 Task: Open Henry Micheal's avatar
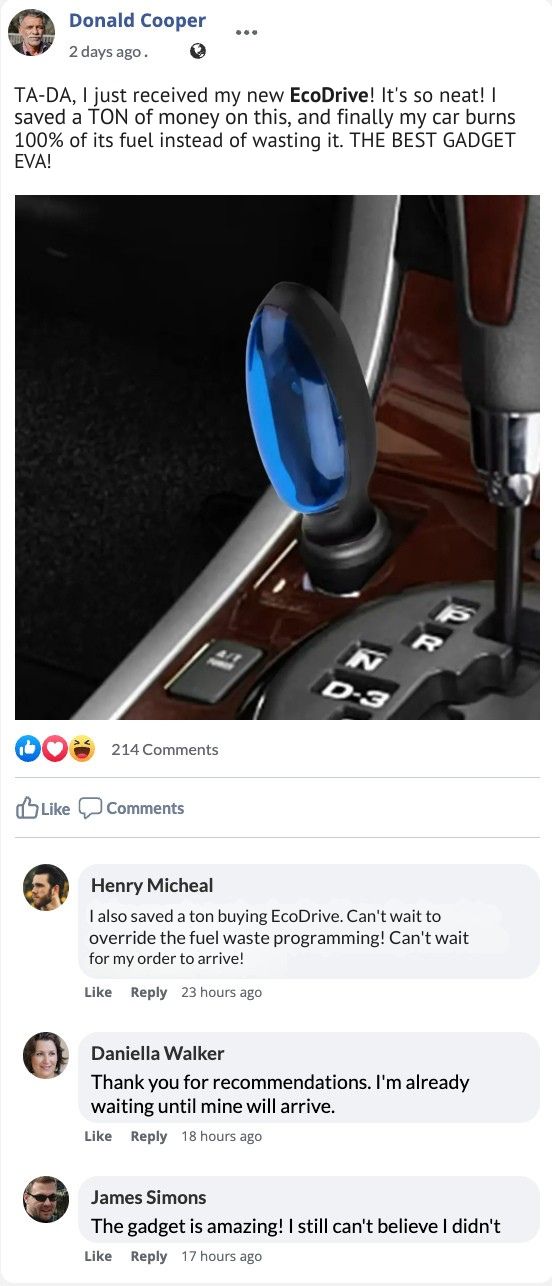[x=46, y=887]
